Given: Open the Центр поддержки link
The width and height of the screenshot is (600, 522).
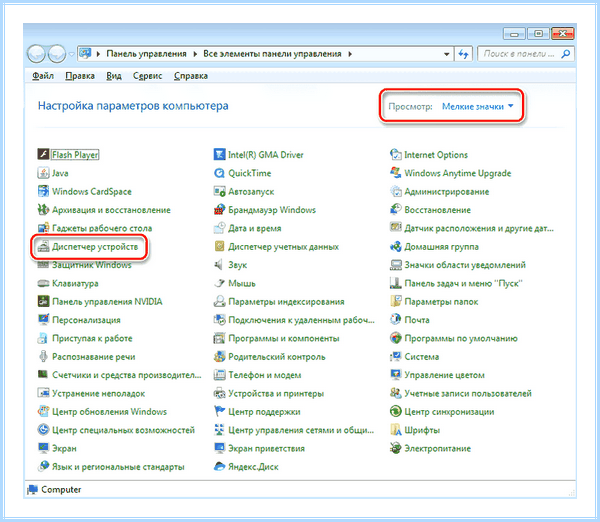Looking at the screenshot, I should pos(264,412).
